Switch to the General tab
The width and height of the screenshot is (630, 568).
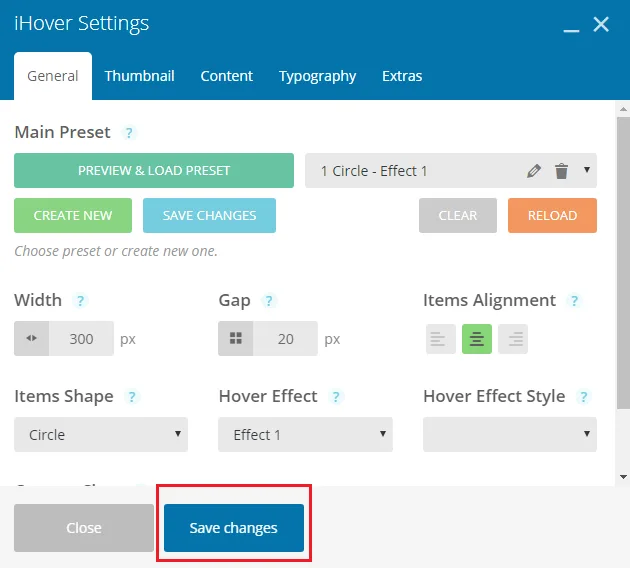tap(53, 76)
